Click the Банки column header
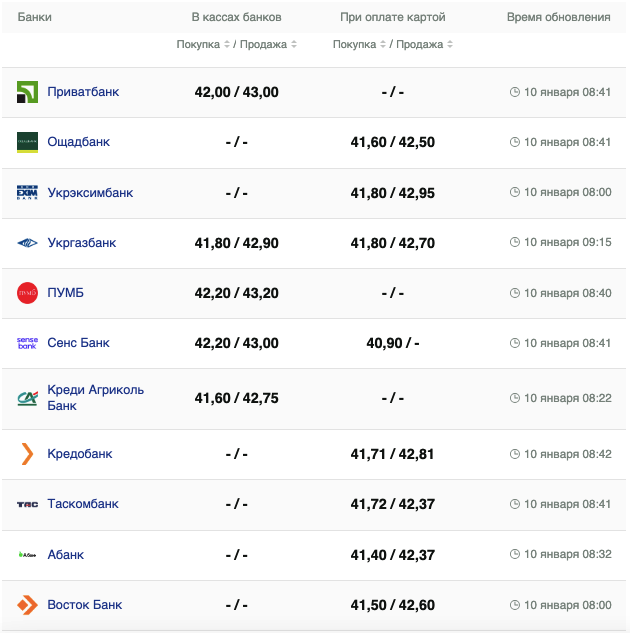This screenshot has height=633, width=630. (x=35, y=18)
